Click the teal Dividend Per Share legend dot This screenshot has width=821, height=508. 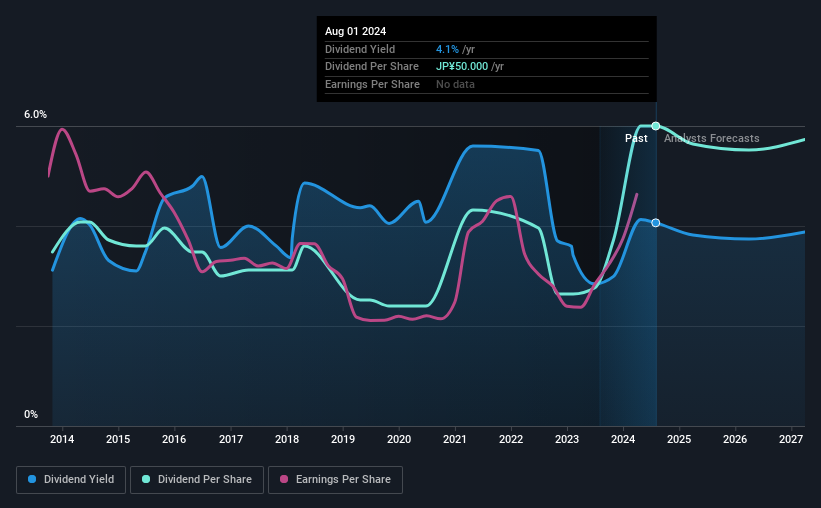click(x=146, y=479)
